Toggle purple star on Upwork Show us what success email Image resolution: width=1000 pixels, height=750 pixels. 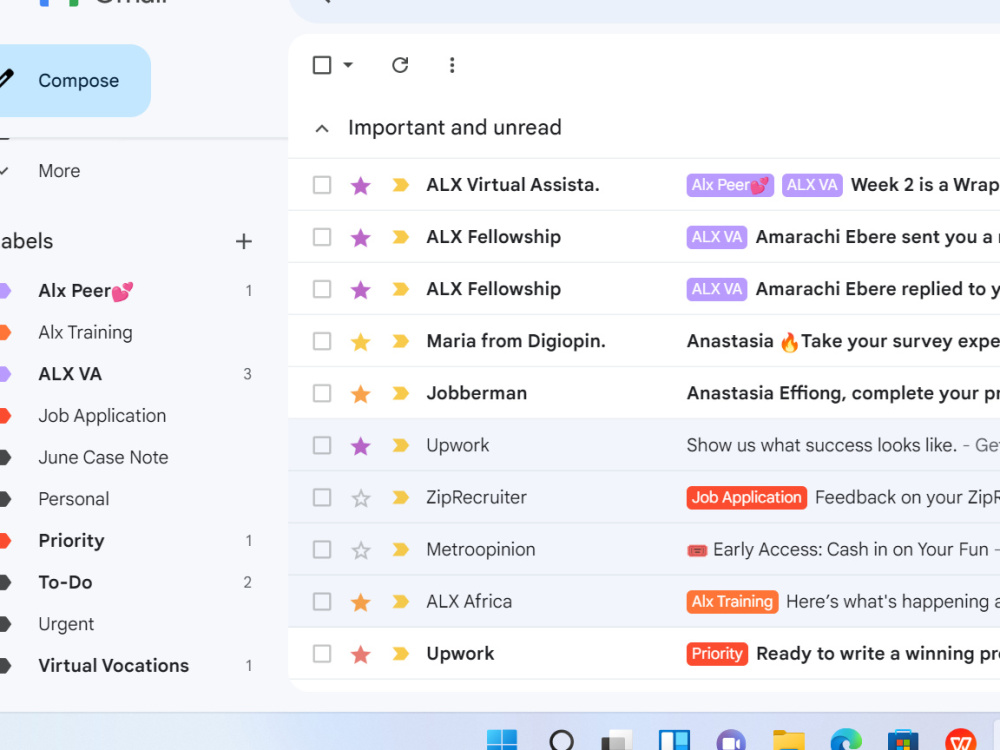(x=361, y=445)
